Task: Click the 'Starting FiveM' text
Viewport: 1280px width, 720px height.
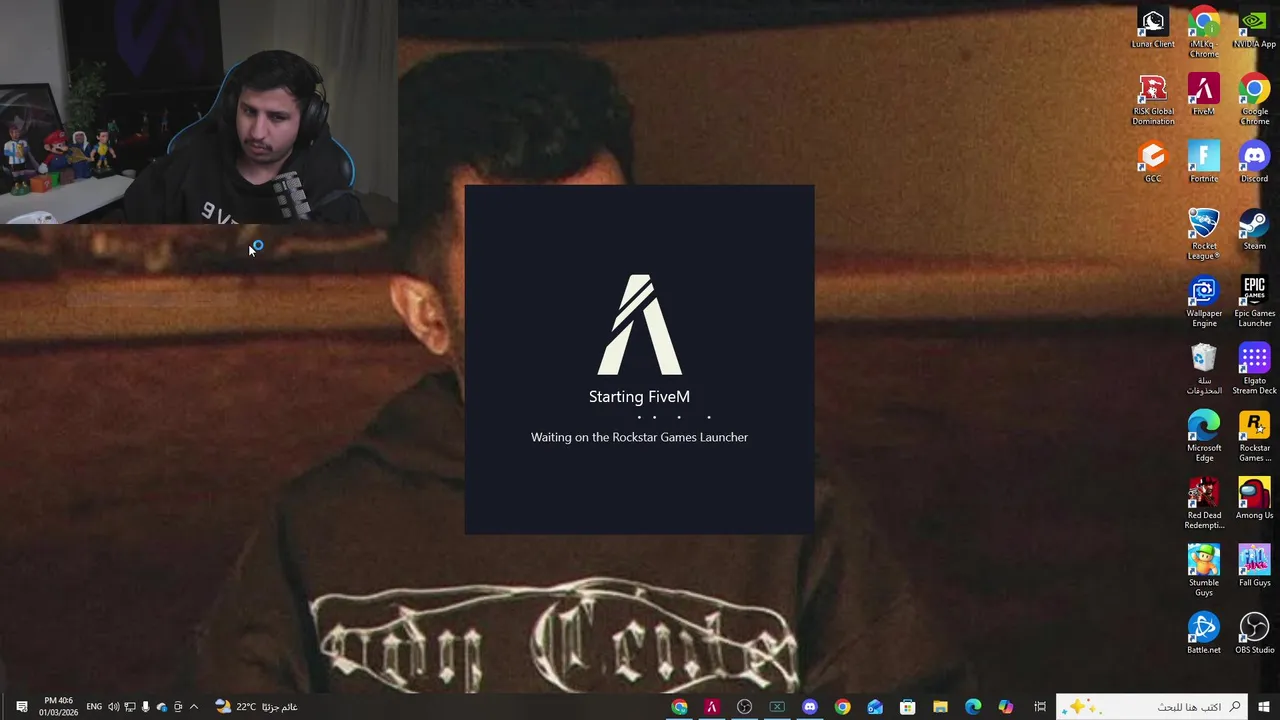Action: [639, 397]
